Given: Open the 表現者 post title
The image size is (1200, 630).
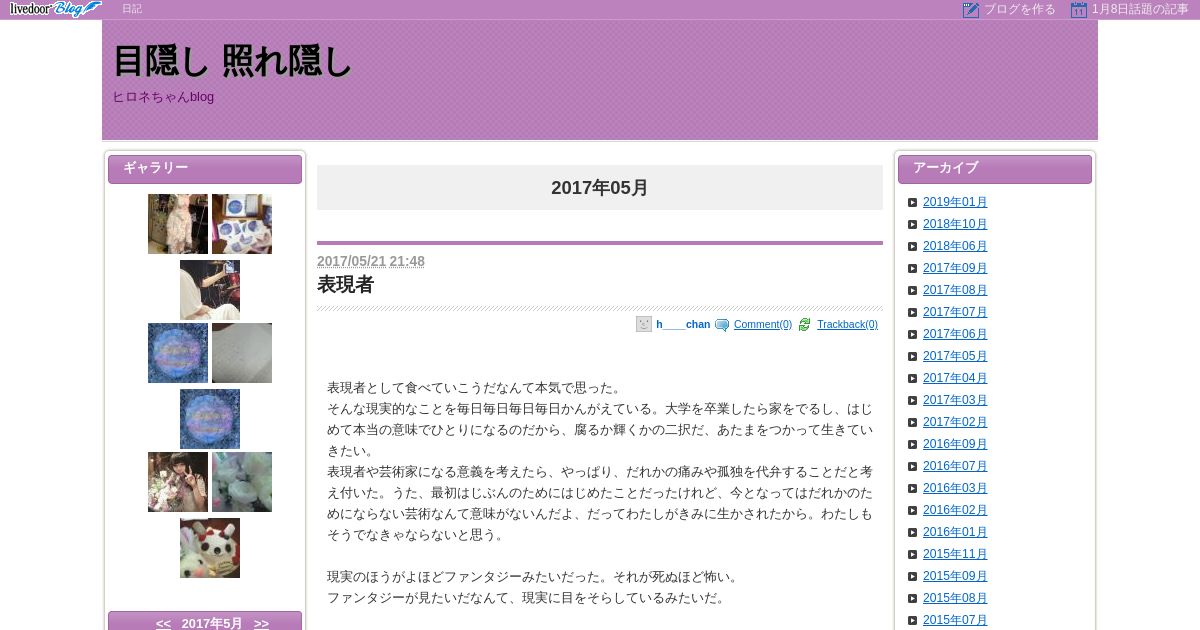Looking at the screenshot, I should click(x=345, y=285).
